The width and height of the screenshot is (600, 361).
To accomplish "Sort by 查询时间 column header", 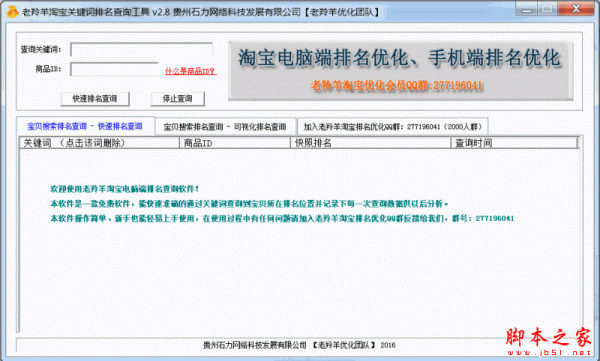I will [x=514, y=143].
